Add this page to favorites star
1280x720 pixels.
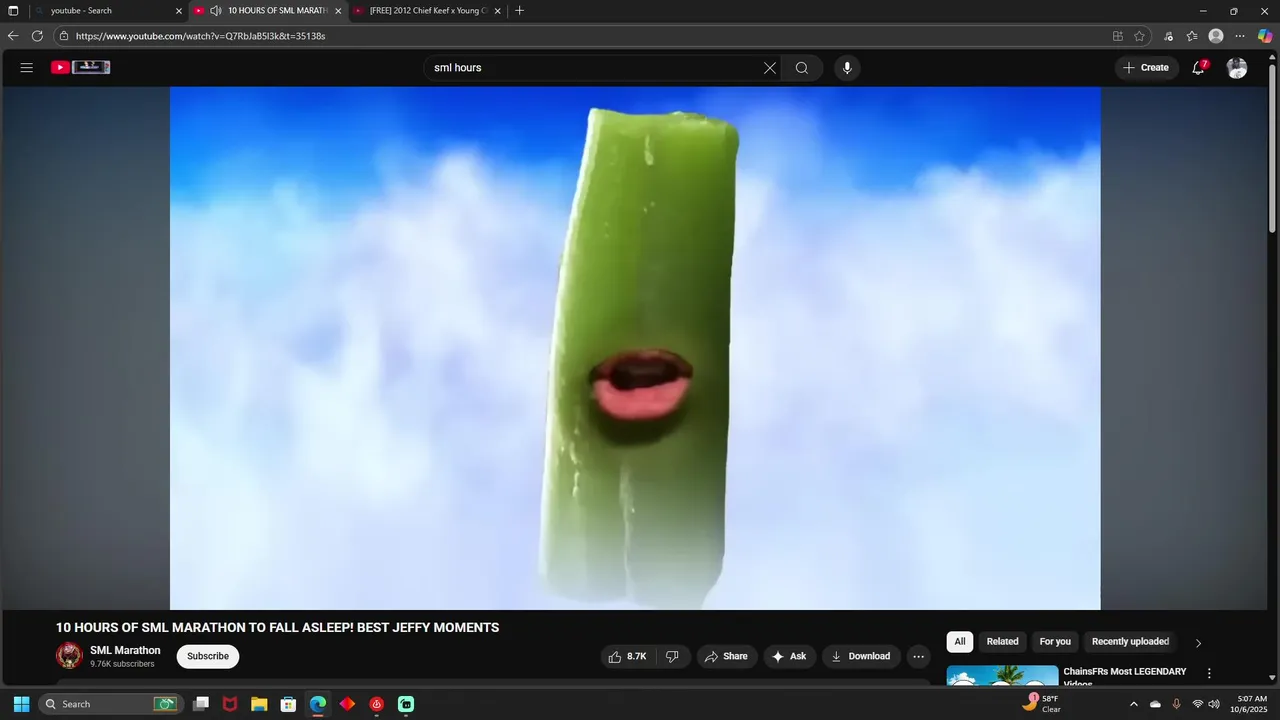(x=1140, y=36)
